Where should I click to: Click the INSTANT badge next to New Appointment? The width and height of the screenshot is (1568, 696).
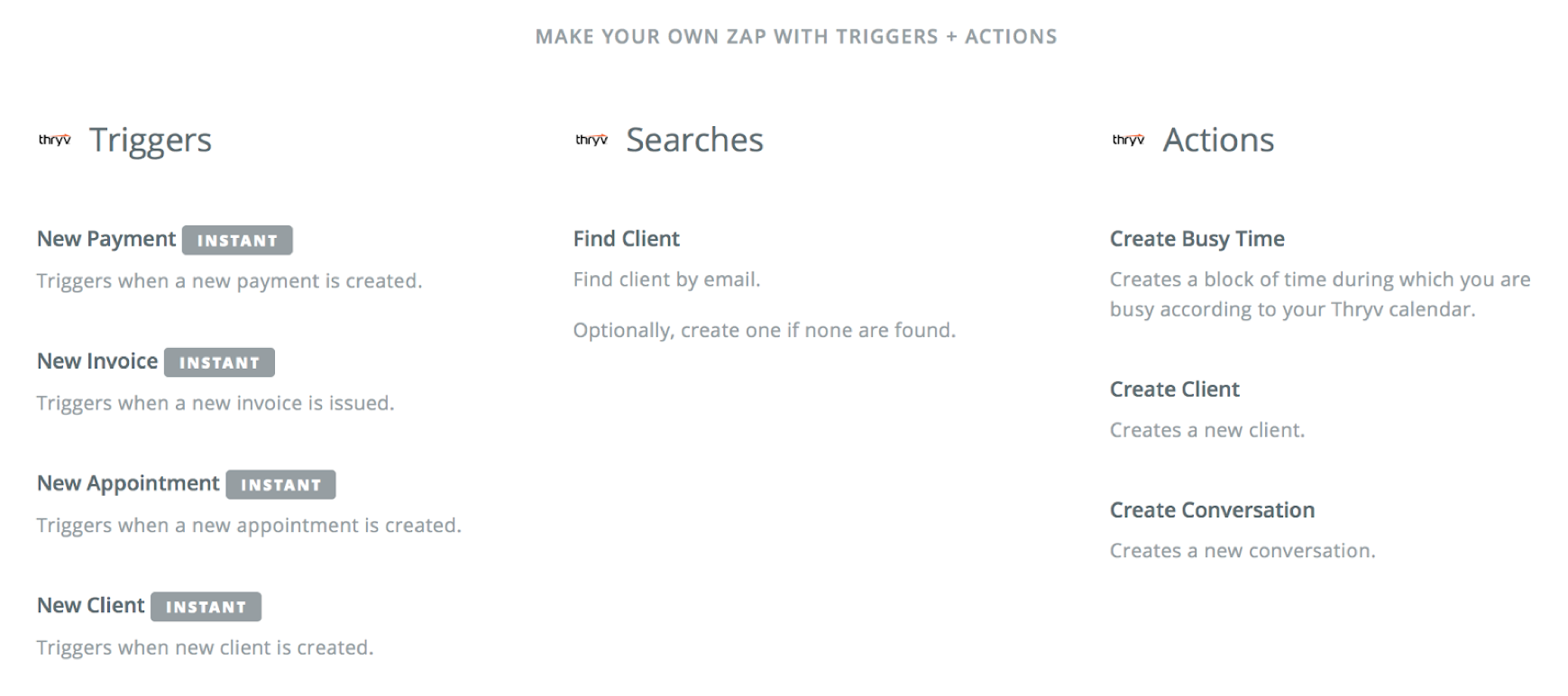[280, 484]
